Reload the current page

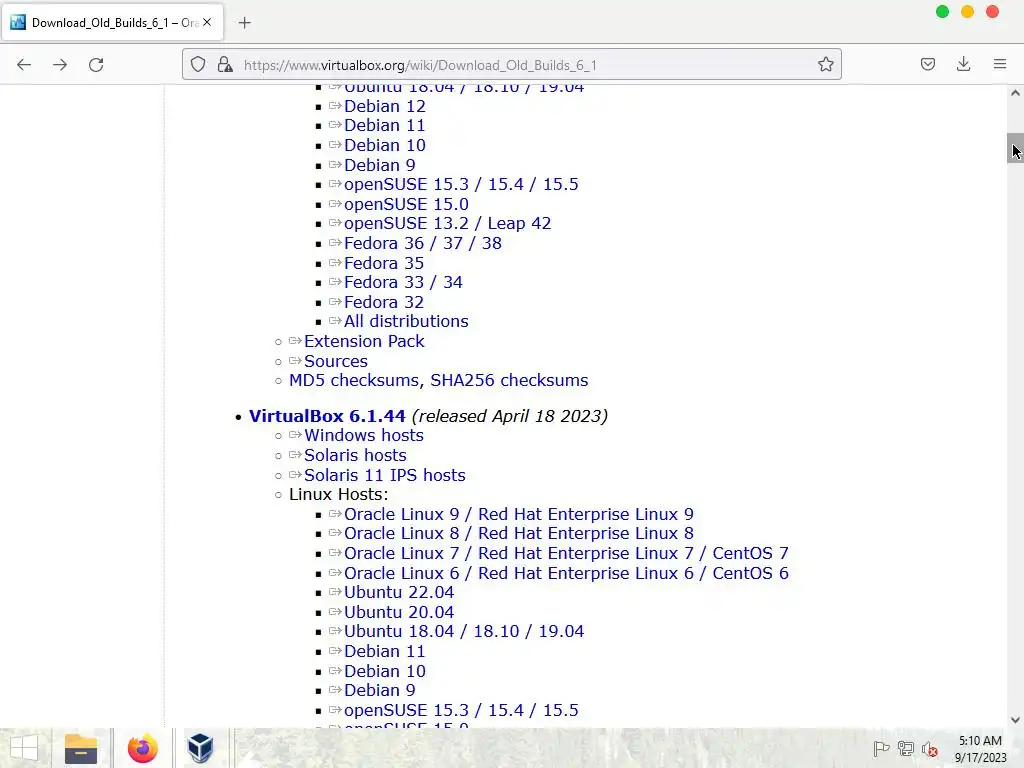click(96, 65)
